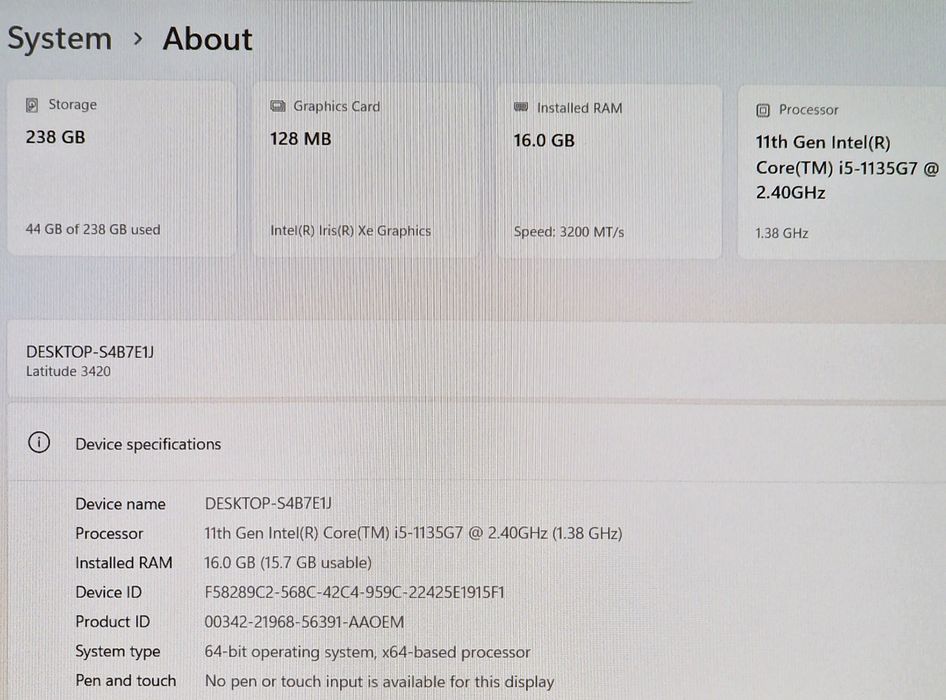
Task: Click DESKTOP-S4B7E1J header above Latitude 3420
Action: (90, 352)
